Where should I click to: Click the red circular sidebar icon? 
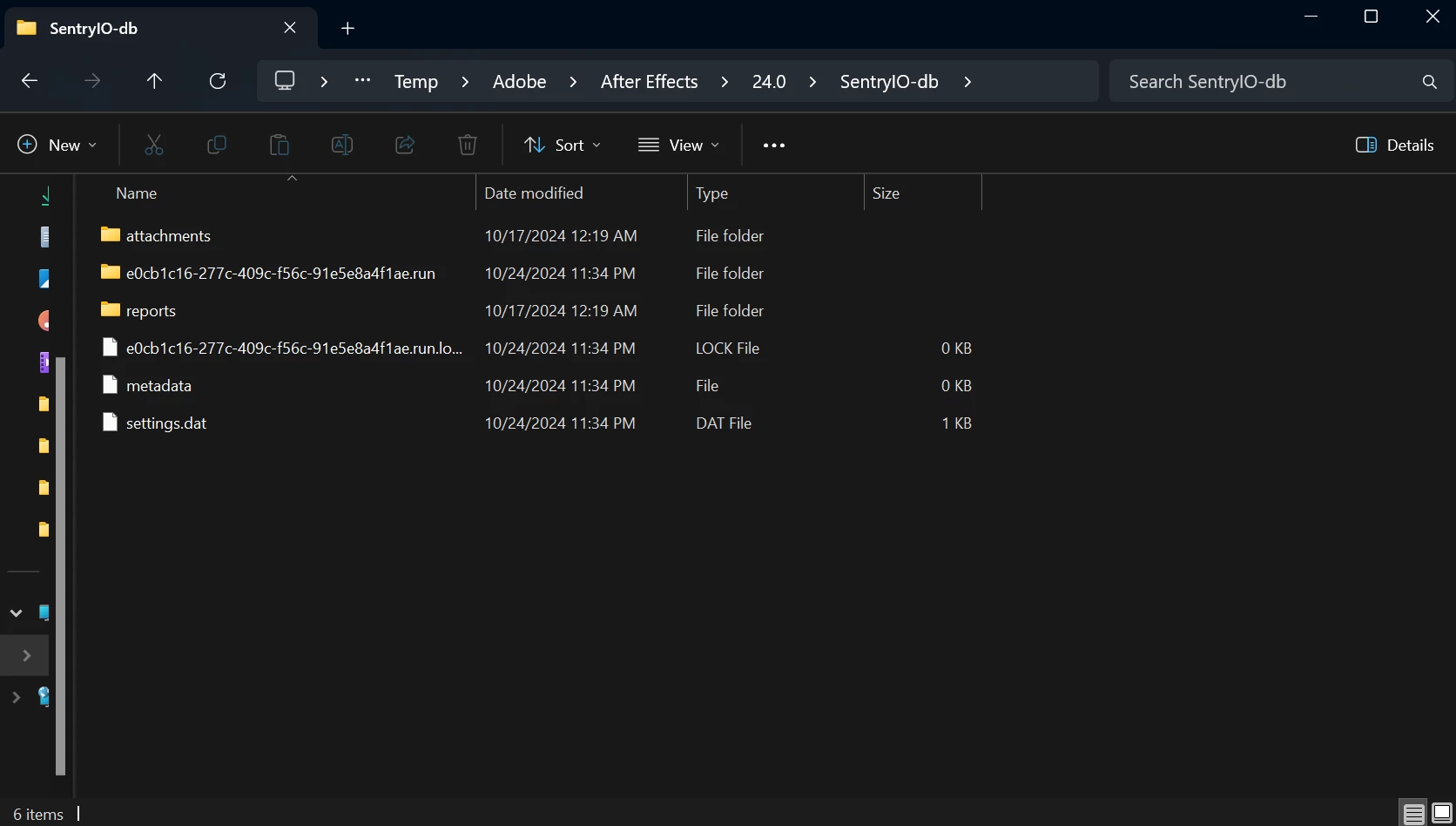pos(44,321)
